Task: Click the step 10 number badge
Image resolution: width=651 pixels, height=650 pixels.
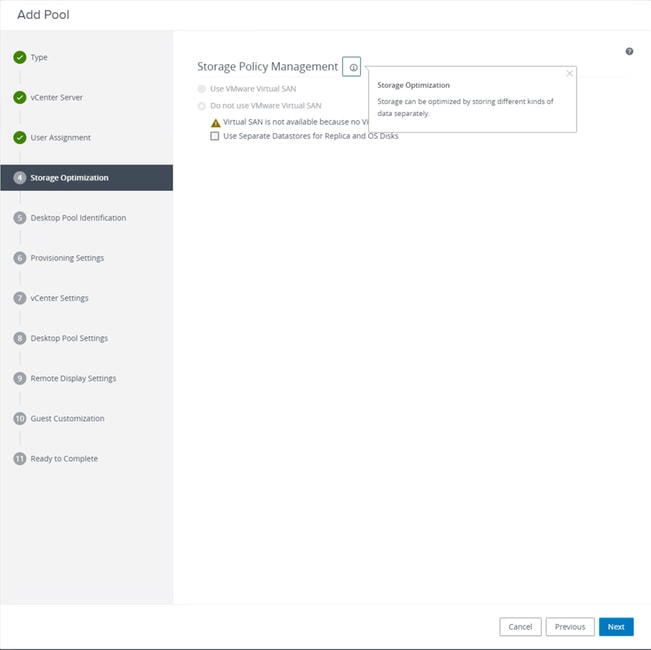Action: tap(20, 418)
